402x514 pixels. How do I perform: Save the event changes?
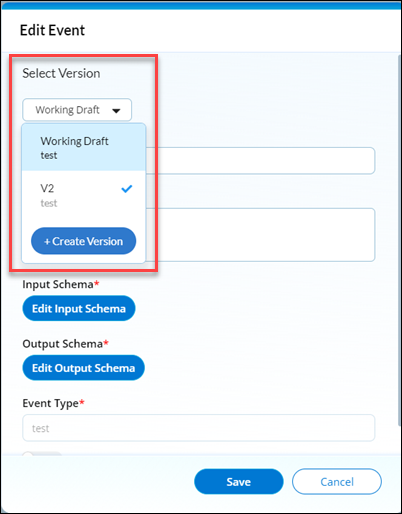(239, 482)
